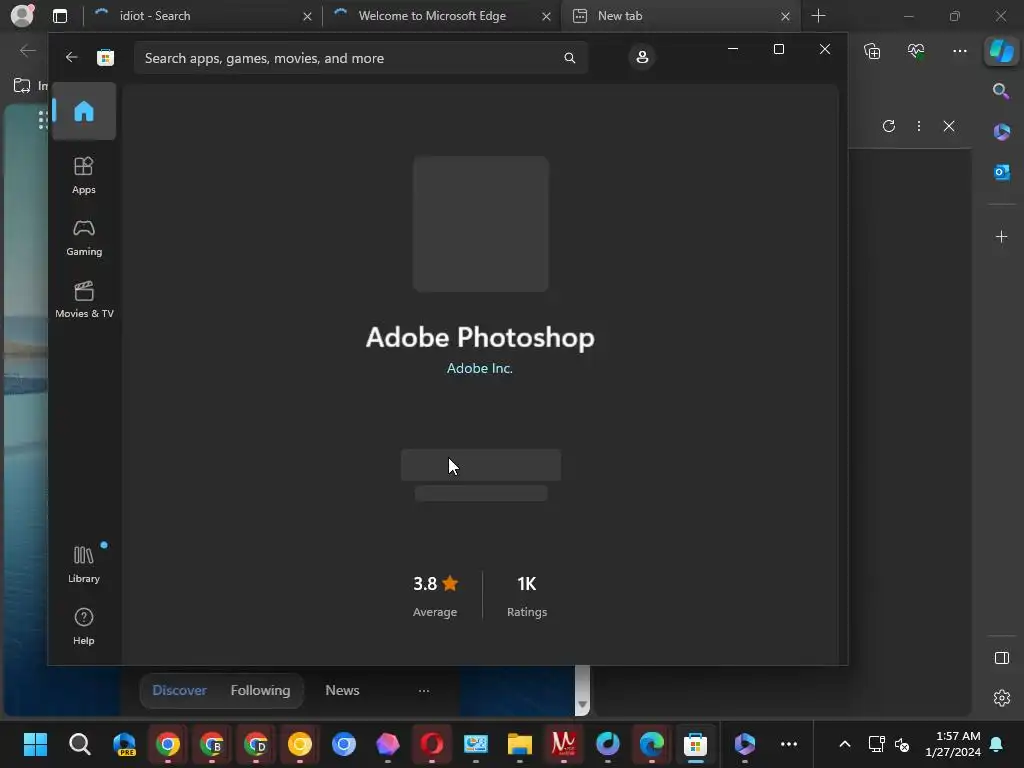Select the News feed tab
The height and width of the screenshot is (768, 1024).
[x=342, y=690]
